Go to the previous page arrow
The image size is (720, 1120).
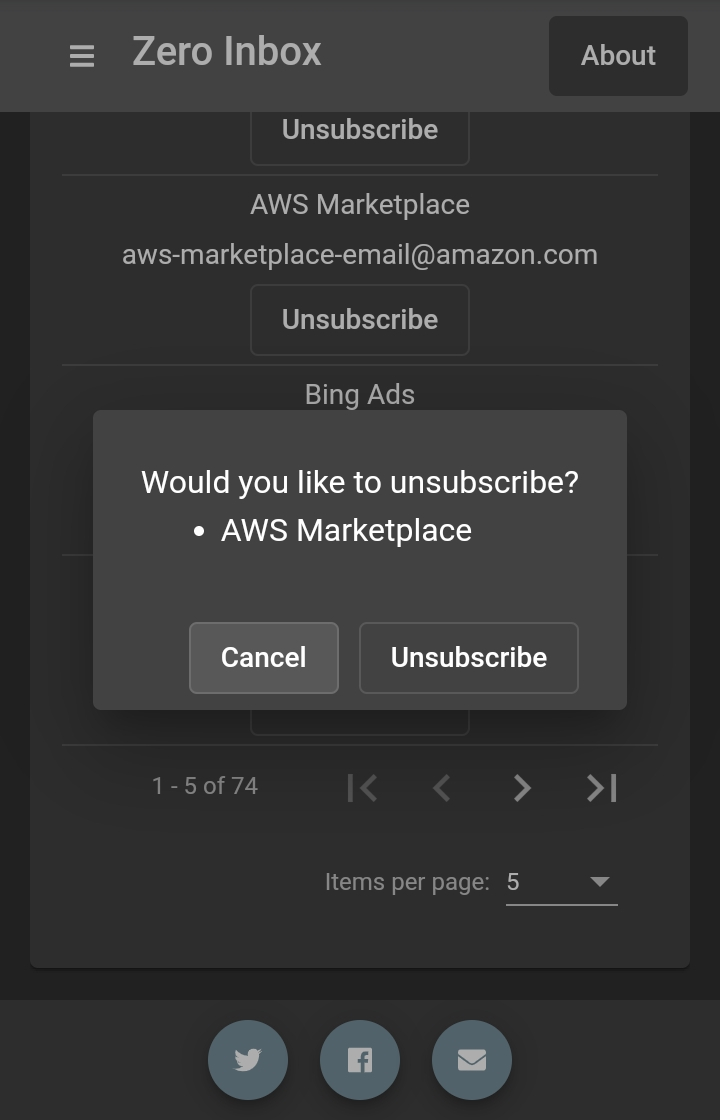[x=442, y=788]
